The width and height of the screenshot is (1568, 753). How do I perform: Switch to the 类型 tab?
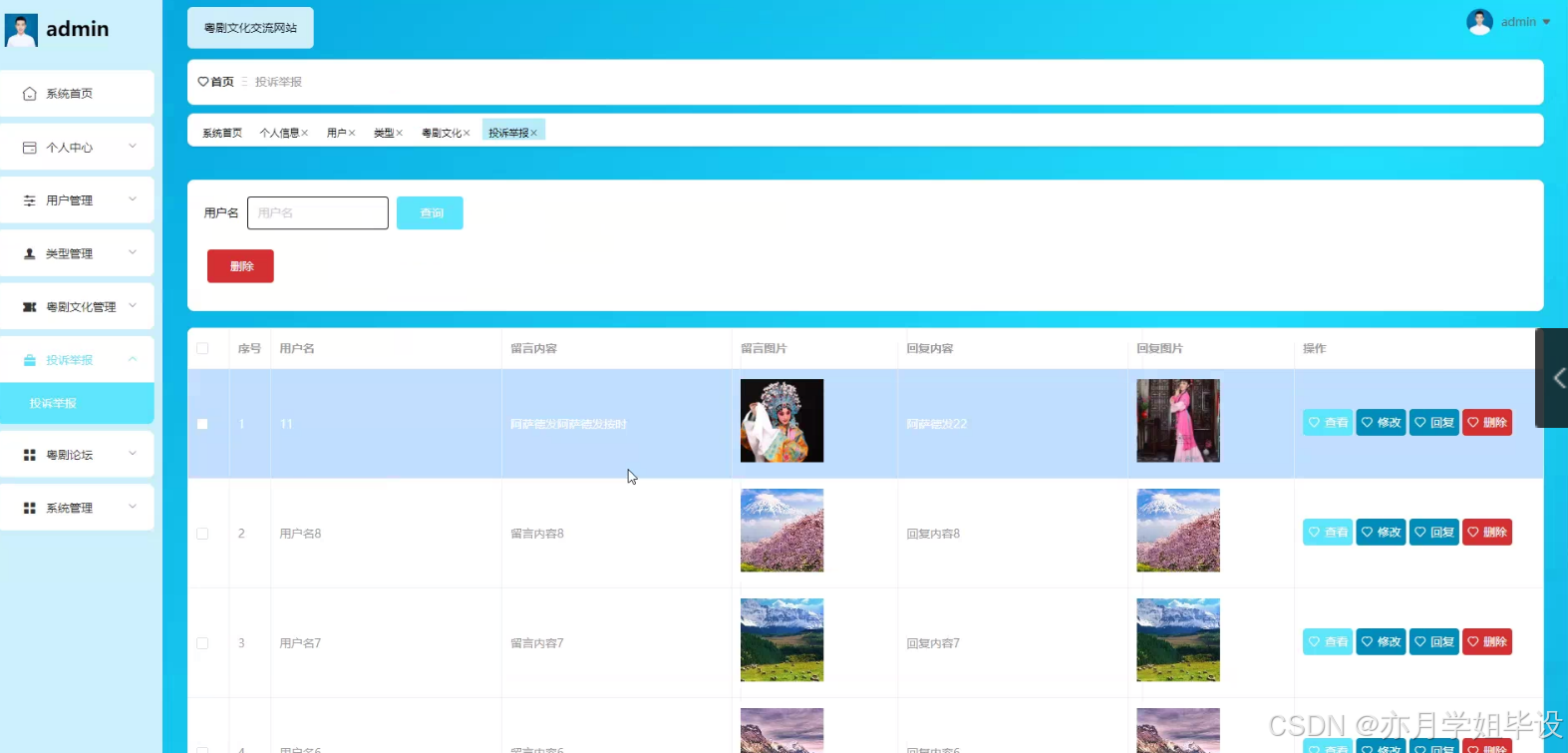click(384, 133)
